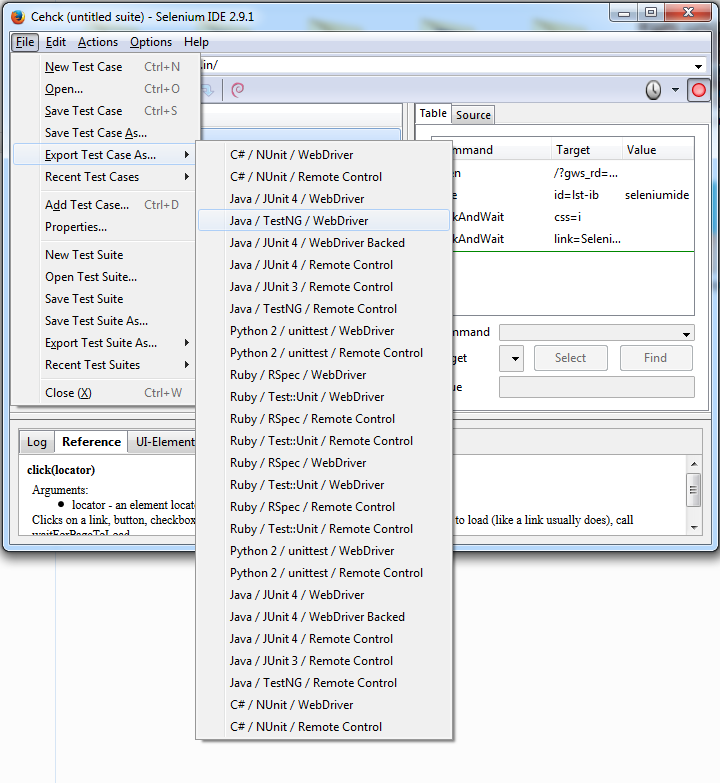Click the Value column header
720x783 pixels.
658,150
